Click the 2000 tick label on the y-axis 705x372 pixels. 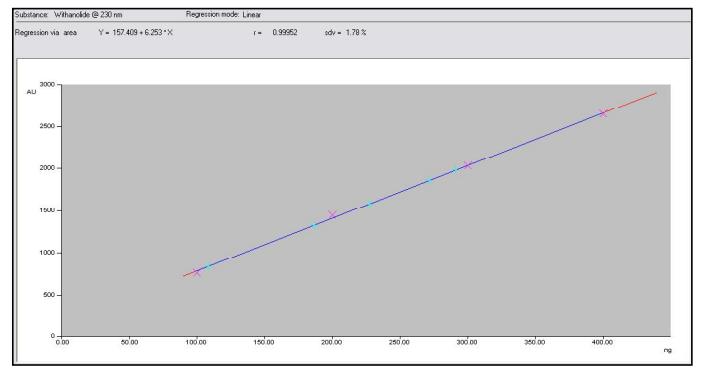pyautogui.click(x=47, y=168)
